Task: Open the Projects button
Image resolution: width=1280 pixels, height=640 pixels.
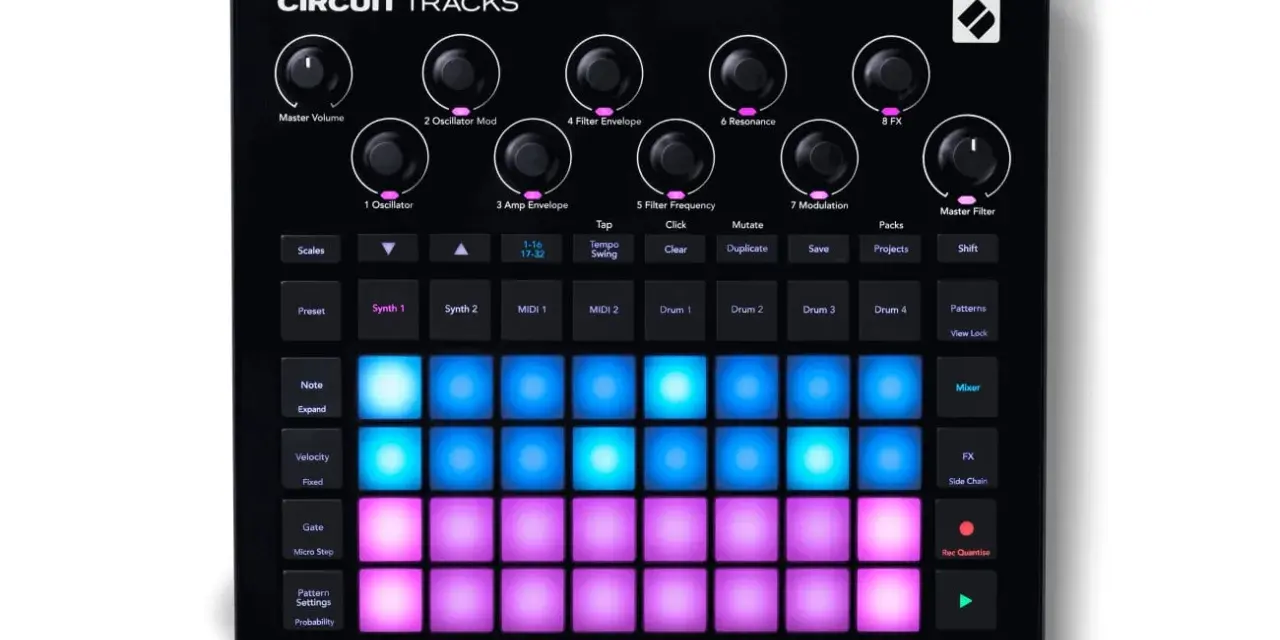Action: pyautogui.click(x=891, y=249)
